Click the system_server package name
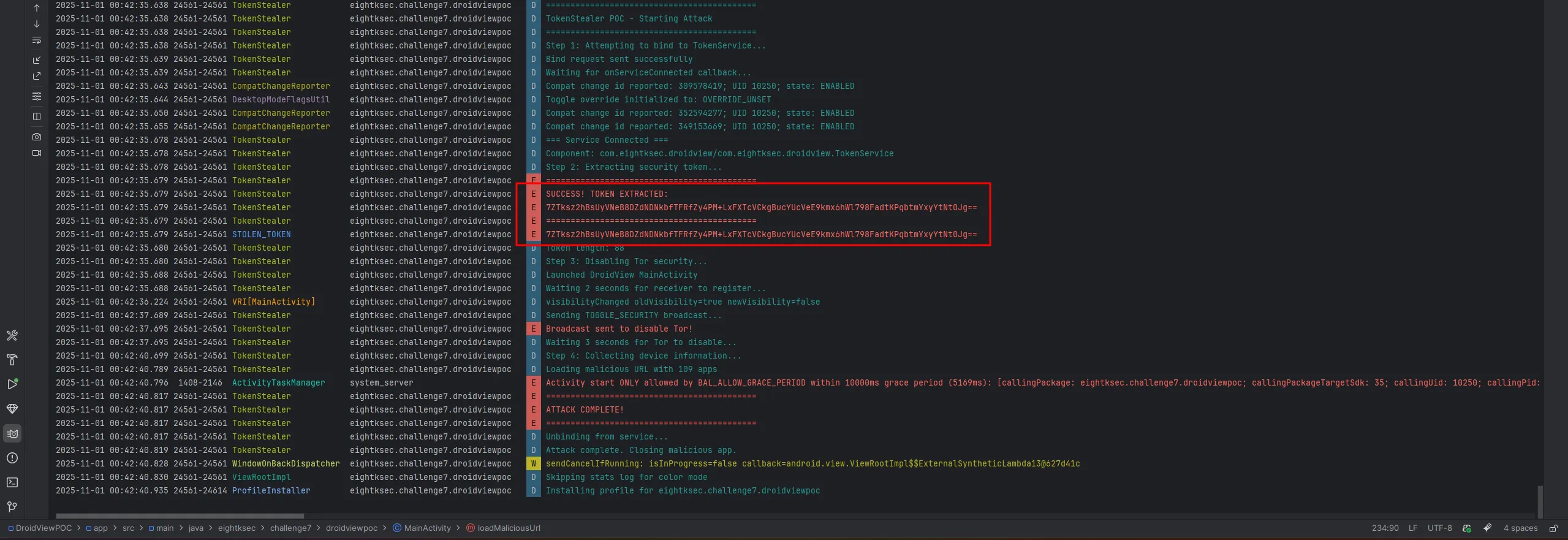This screenshot has width=1568, height=540. 381,383
